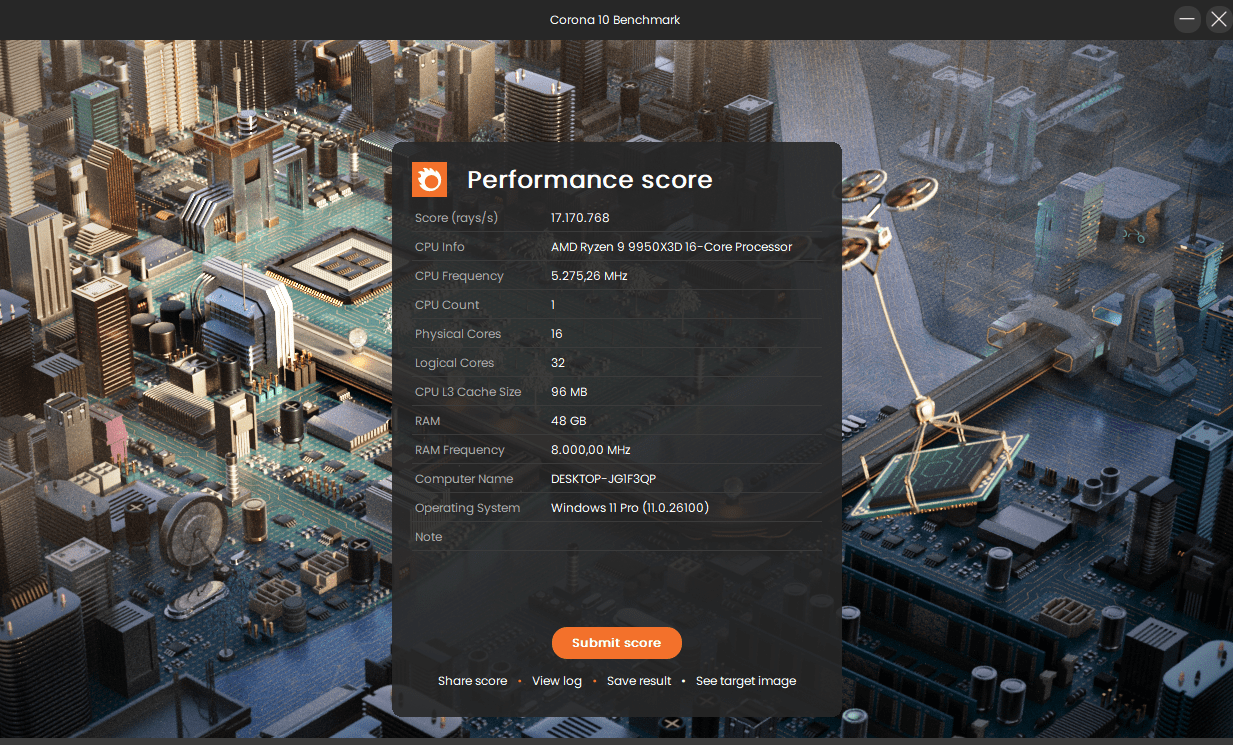Click the Operating System label
The height and width of the screenshot is (745, 1233).
[x=467, y=508]
